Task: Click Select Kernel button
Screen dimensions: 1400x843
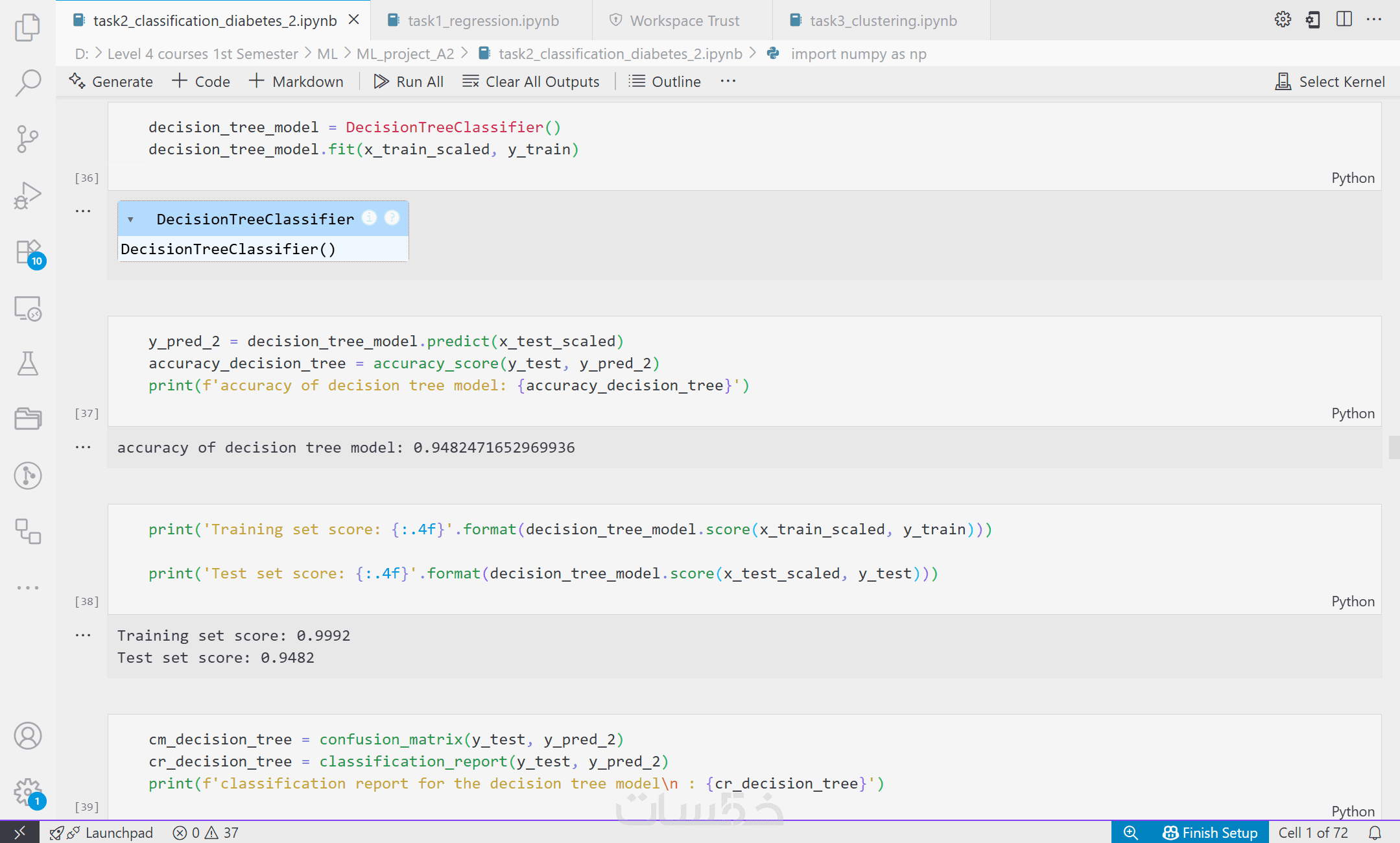Action: (1330, 82)
